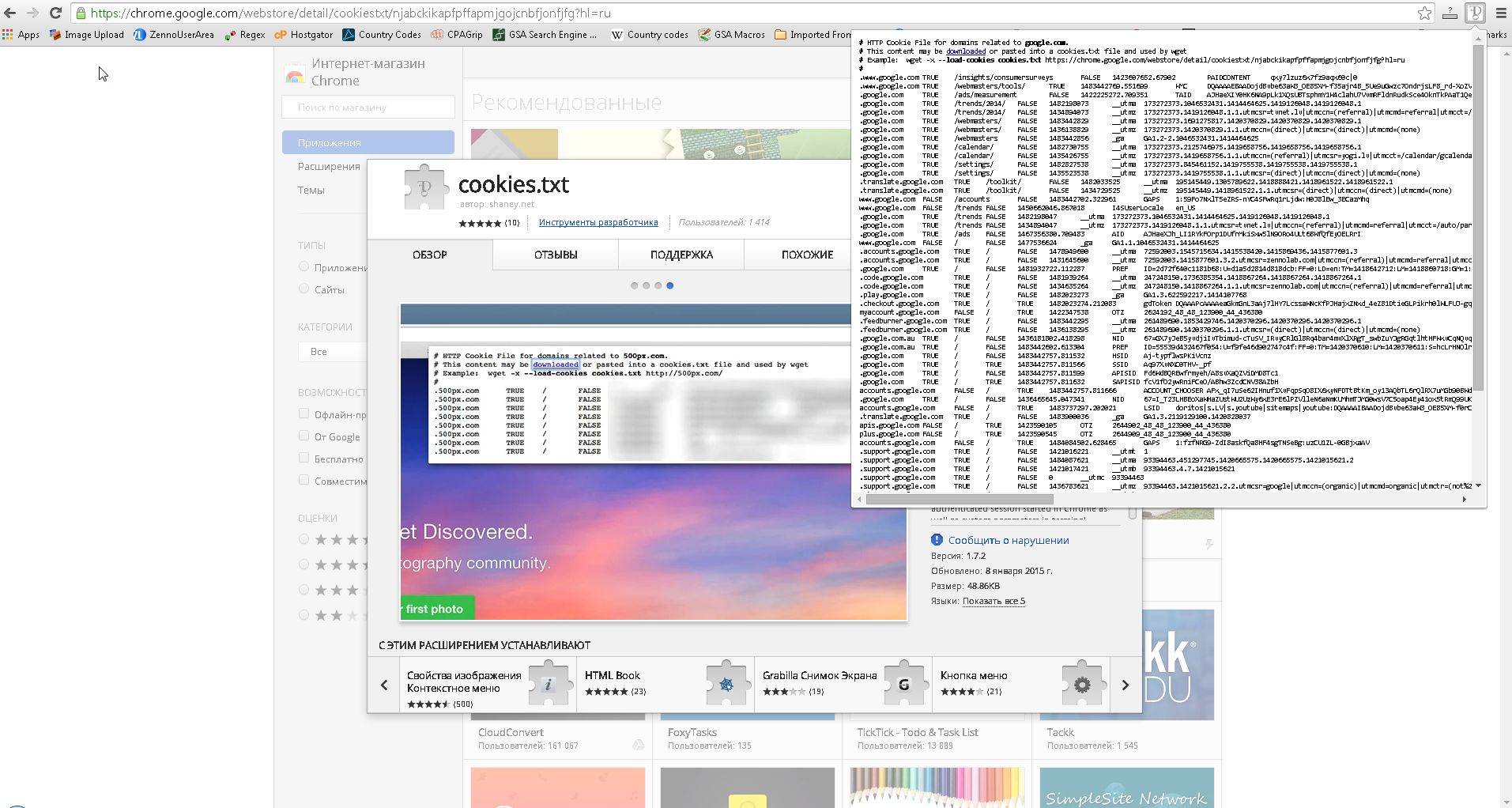Open the Wikipedia Country codes bookmark
Image resolution: width=1512 pixels, height=808 pixels.
point(650,35)
